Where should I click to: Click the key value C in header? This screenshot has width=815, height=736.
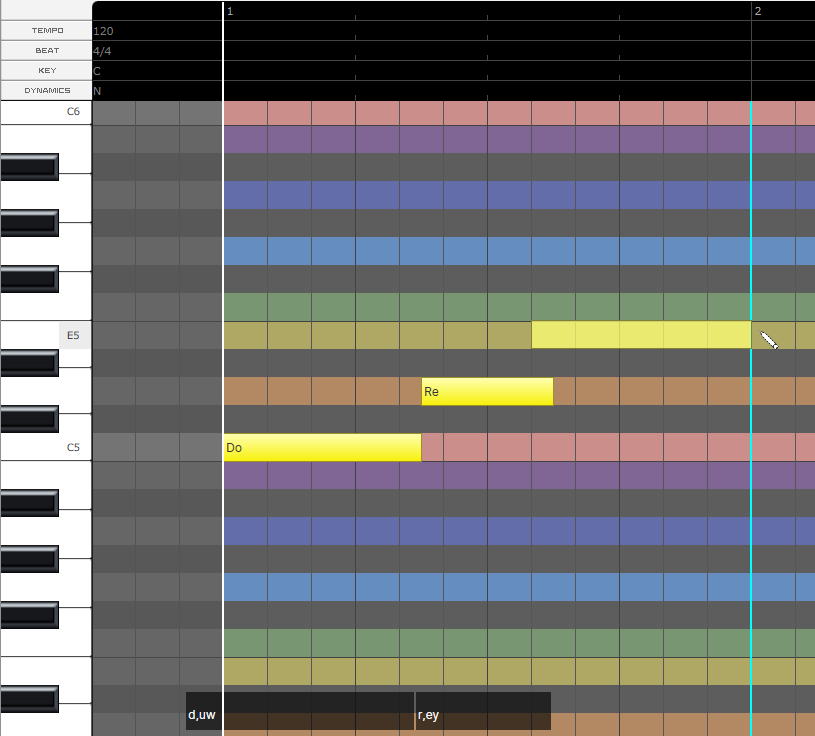click(x=97, y=71)
